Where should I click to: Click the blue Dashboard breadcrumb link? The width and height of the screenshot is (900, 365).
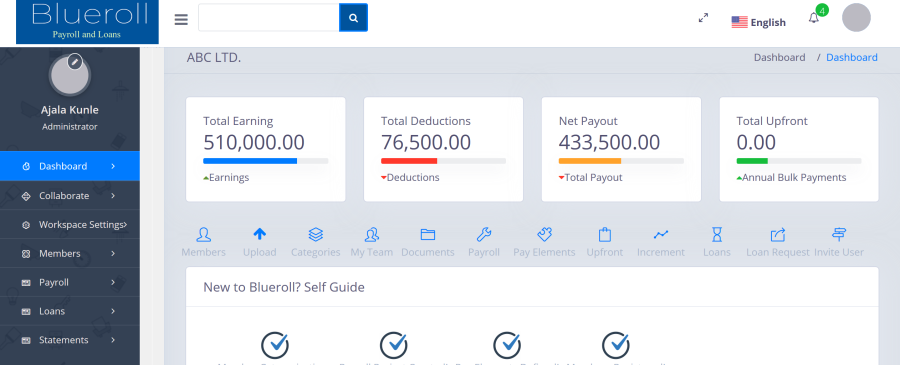[852, 57]
